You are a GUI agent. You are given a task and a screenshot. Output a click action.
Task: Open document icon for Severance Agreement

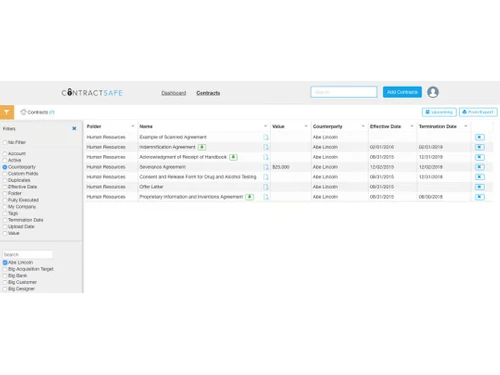[x=266, y=167]
